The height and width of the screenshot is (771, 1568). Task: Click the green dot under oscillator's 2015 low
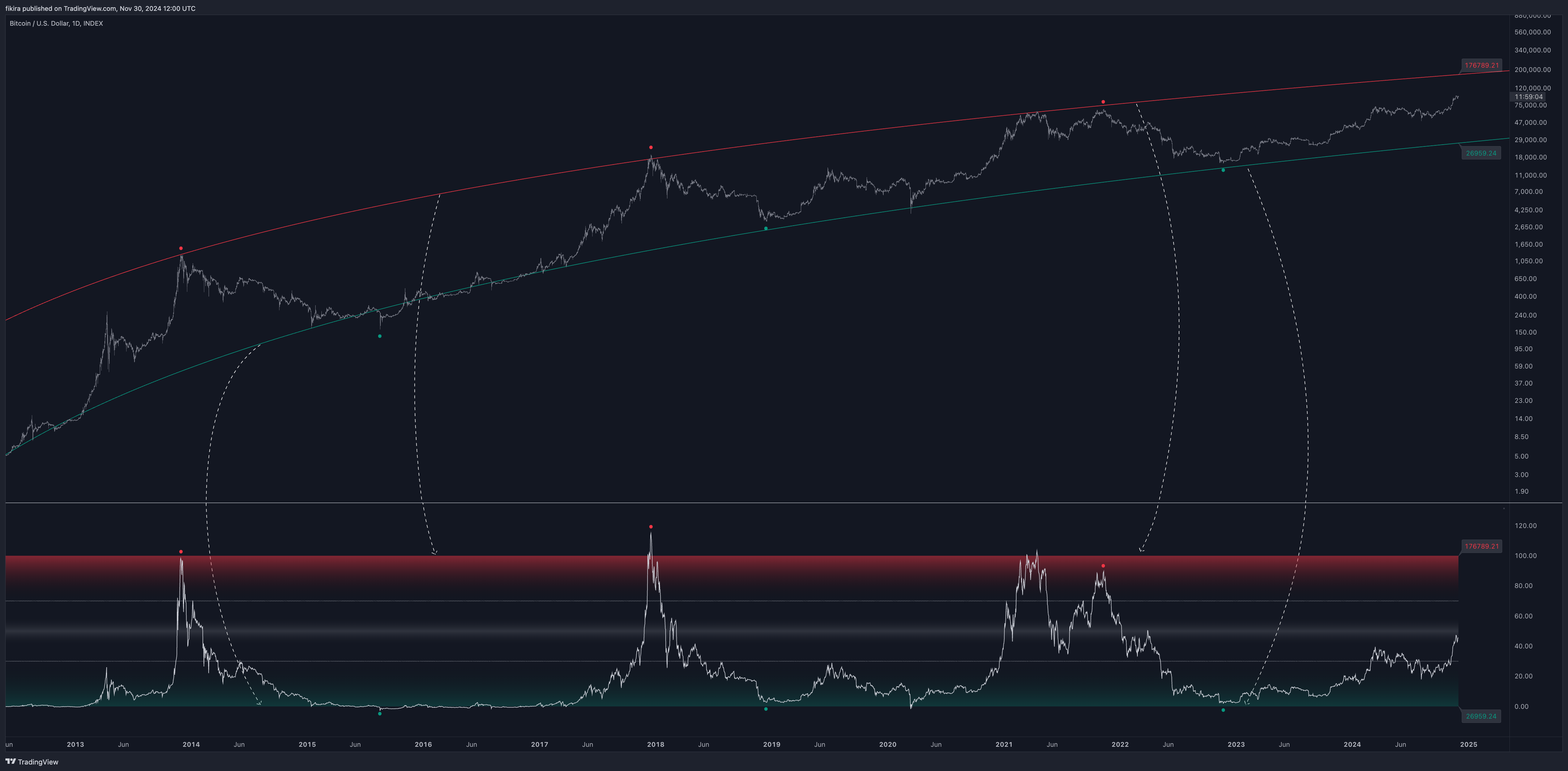(x=380, y=714)
